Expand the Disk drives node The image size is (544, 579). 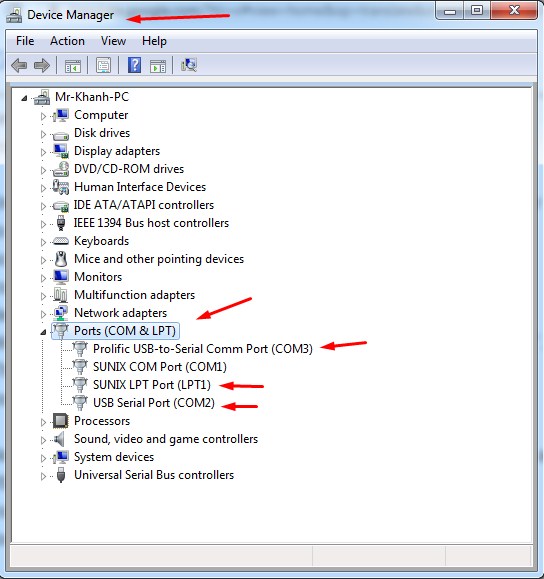coord(43,134)
